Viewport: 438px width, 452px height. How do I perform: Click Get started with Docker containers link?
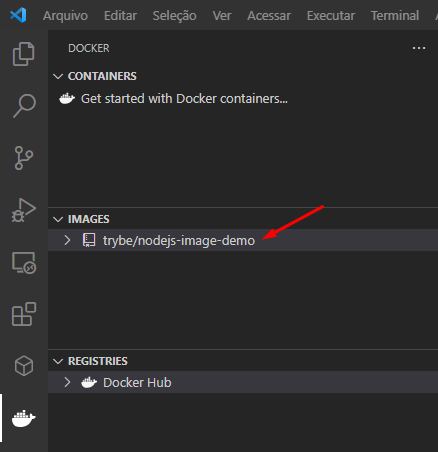point(184,99)
